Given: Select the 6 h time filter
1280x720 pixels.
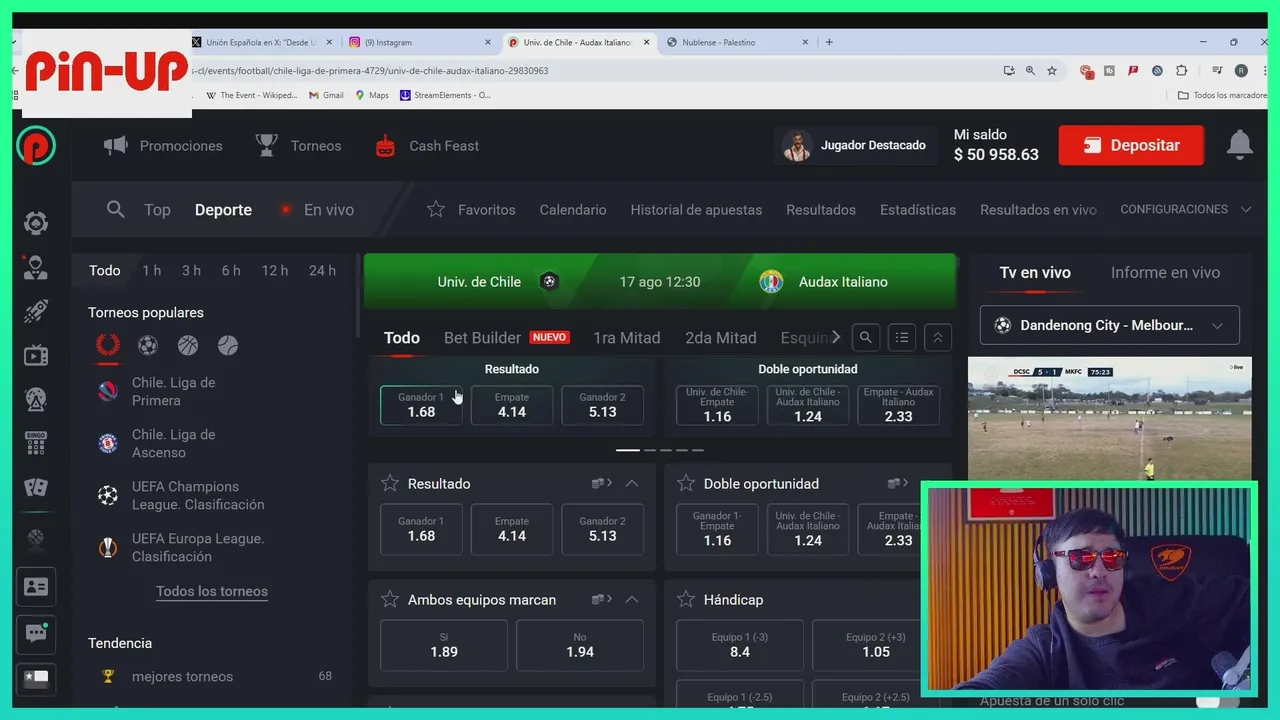Looking at the screenshot, I should (231, 270).
